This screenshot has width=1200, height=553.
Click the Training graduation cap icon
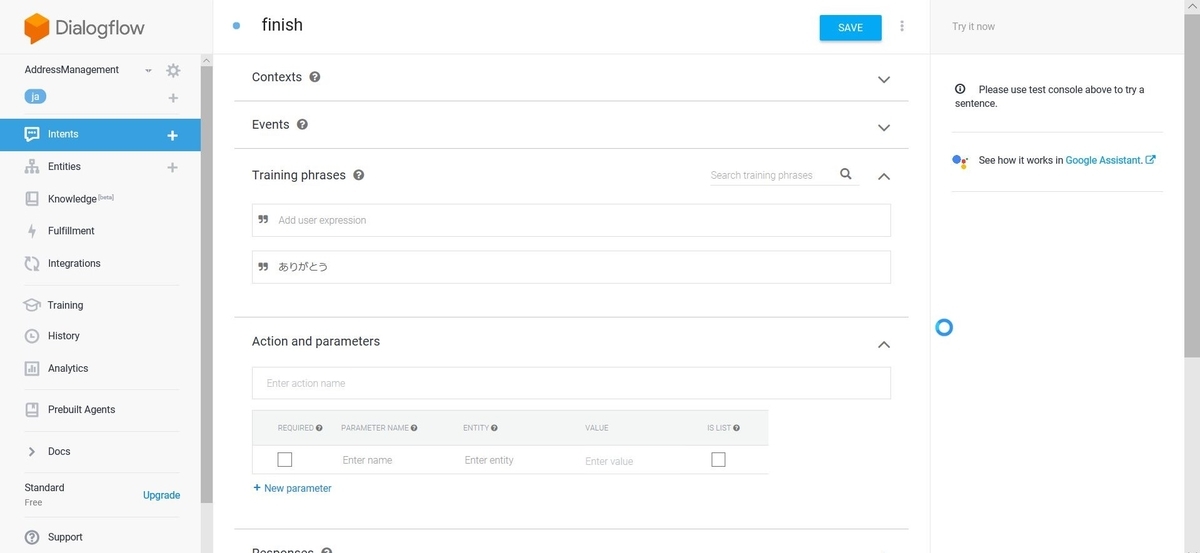(x=31, y=305)
